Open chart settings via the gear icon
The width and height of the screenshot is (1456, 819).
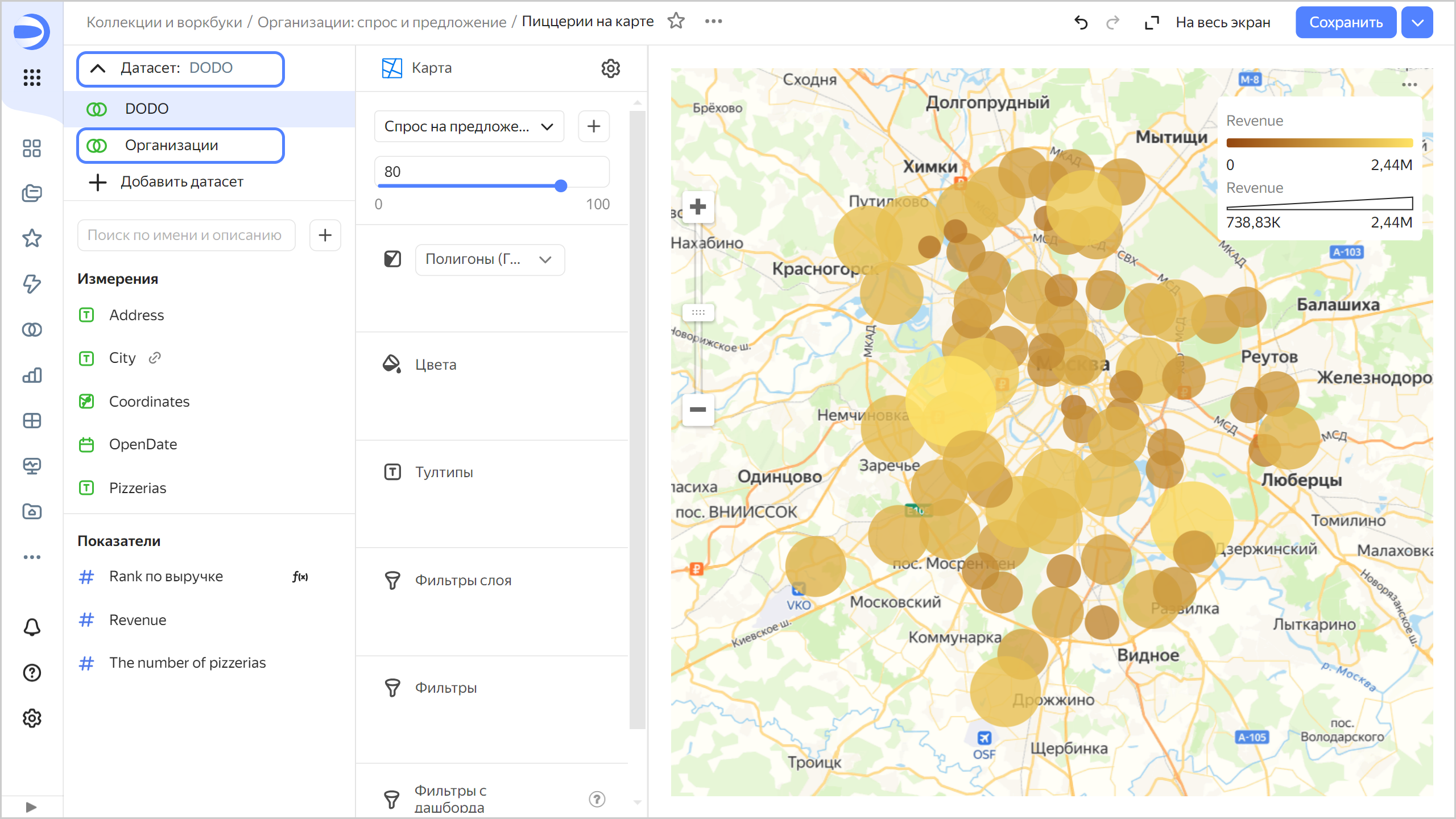point(610,69)
